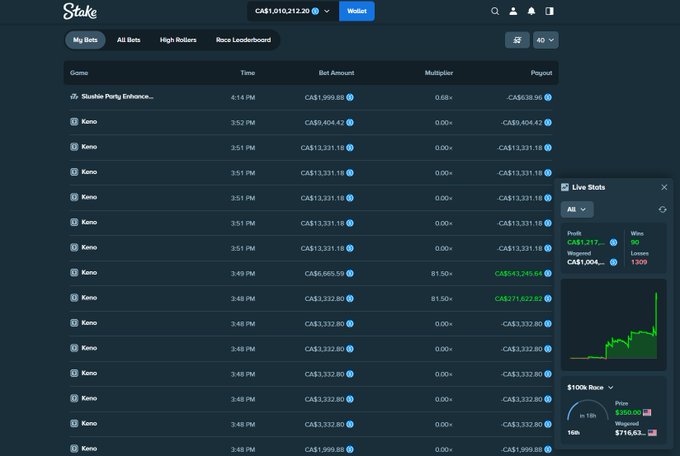Switch to the My Bets tab
The height and width of the screenshot is (456, 680).
85,40
